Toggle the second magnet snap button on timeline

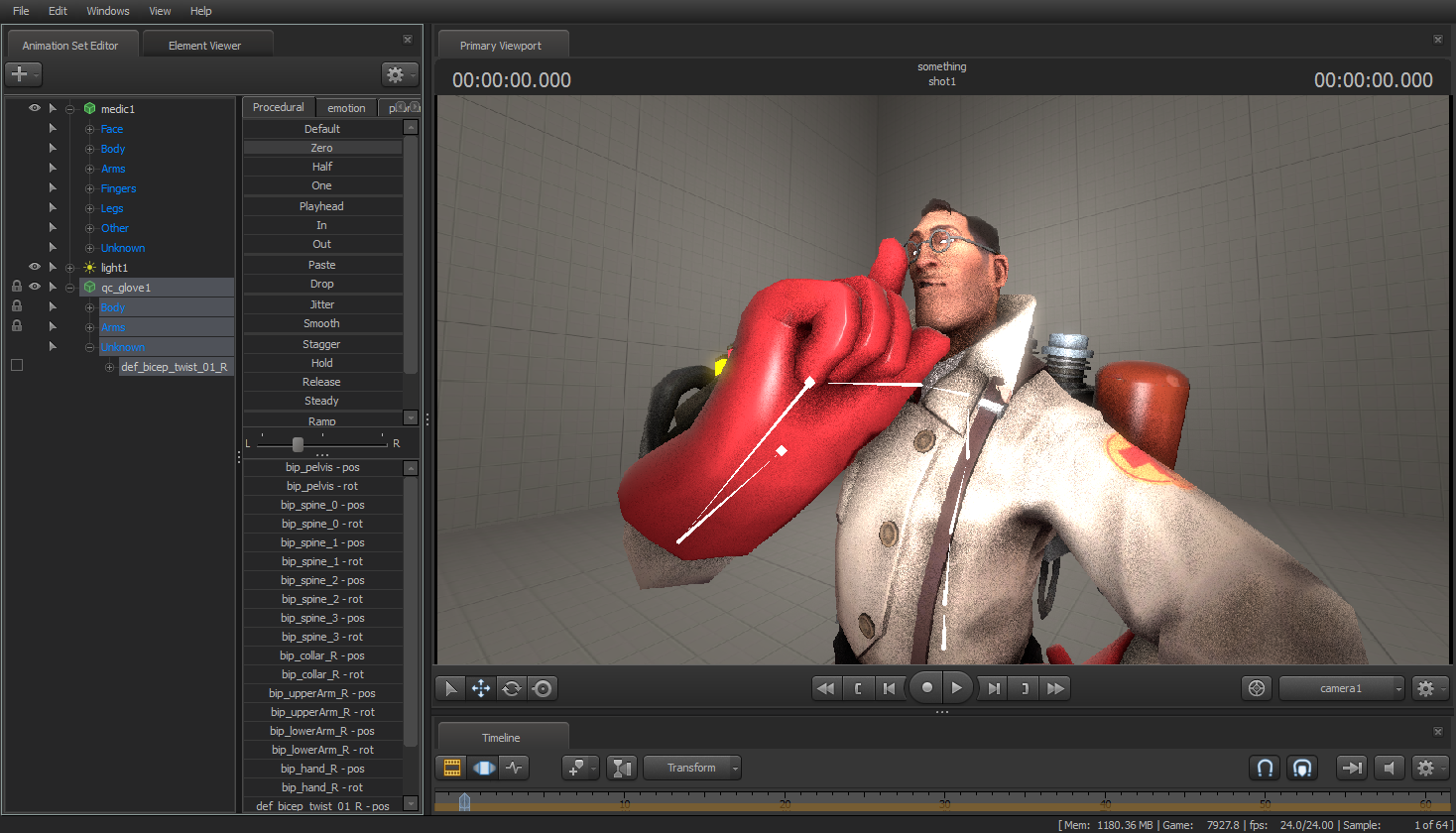point(1302,768)
